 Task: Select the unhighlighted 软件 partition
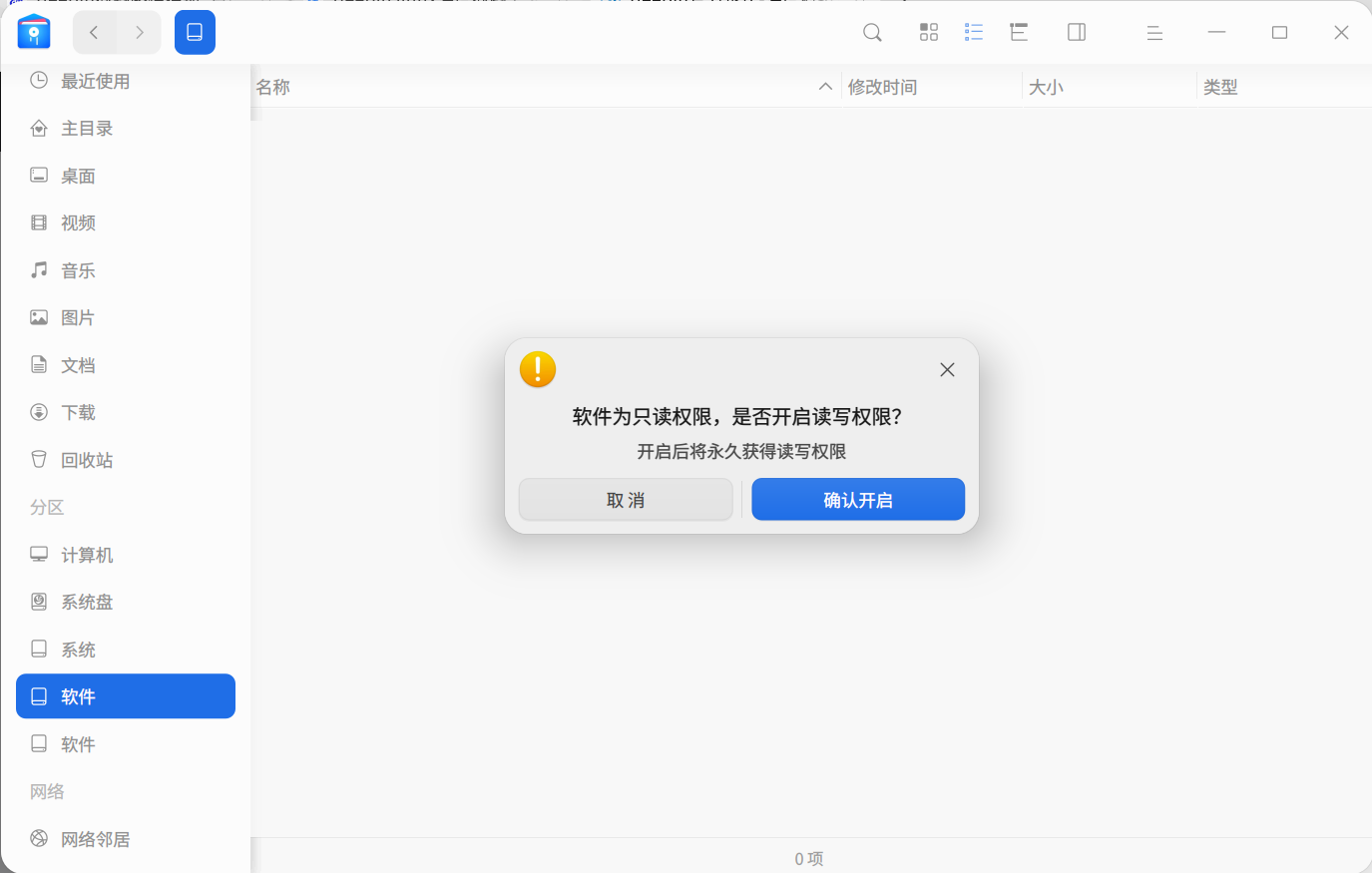pos(126,744)
